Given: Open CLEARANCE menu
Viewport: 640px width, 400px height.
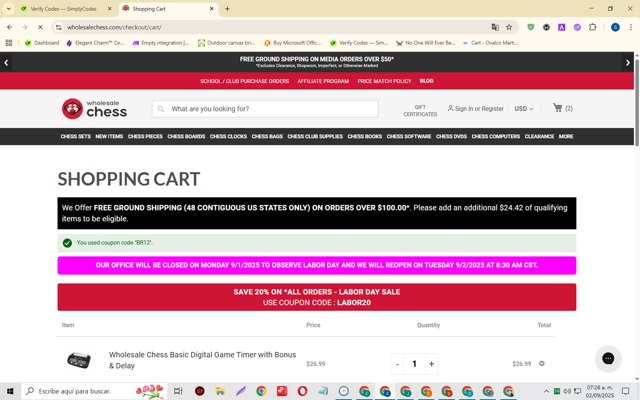Looking at the screenshot, I should [x=539, y=136].
